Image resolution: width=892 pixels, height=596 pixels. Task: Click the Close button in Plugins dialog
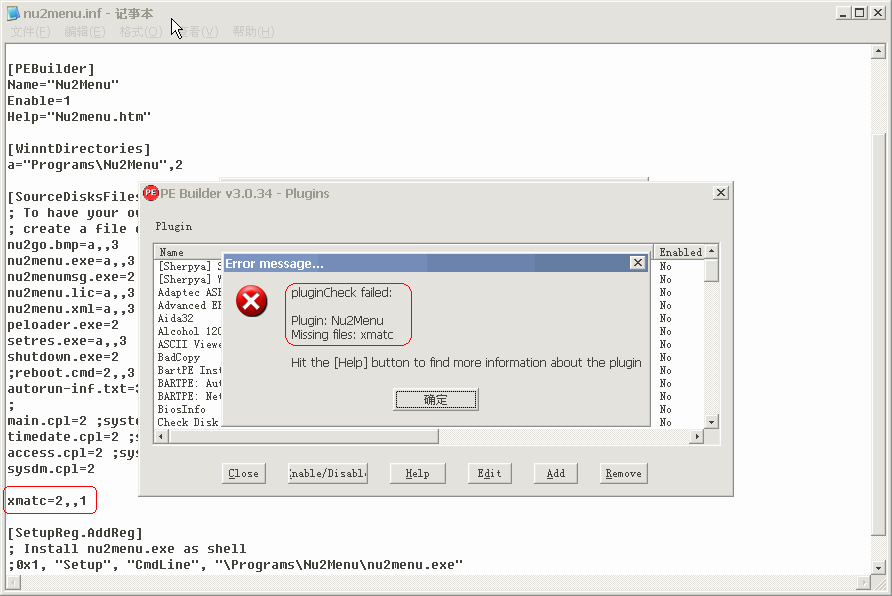(x=243, y=473)
